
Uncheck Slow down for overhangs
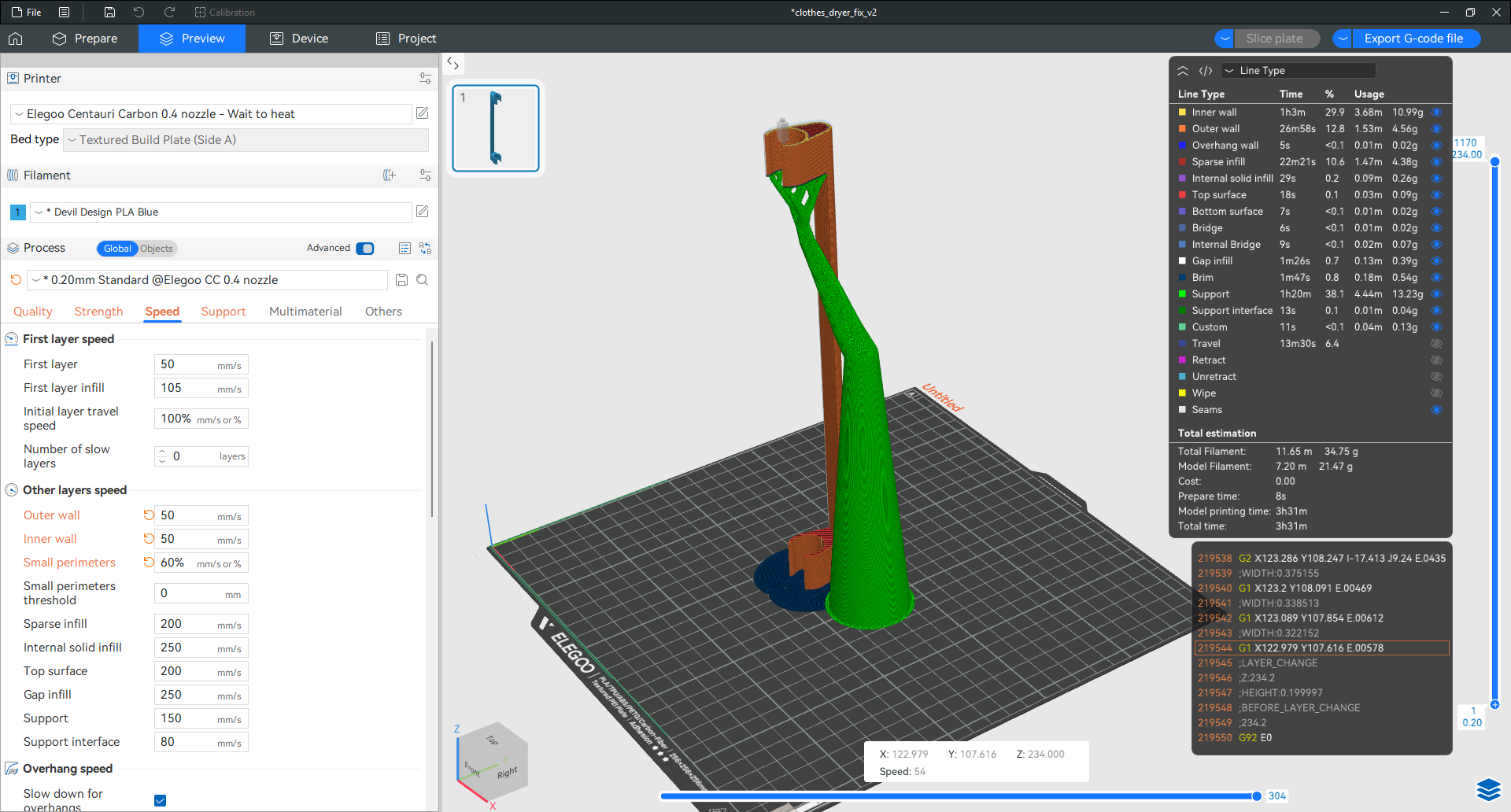point(161,800)
